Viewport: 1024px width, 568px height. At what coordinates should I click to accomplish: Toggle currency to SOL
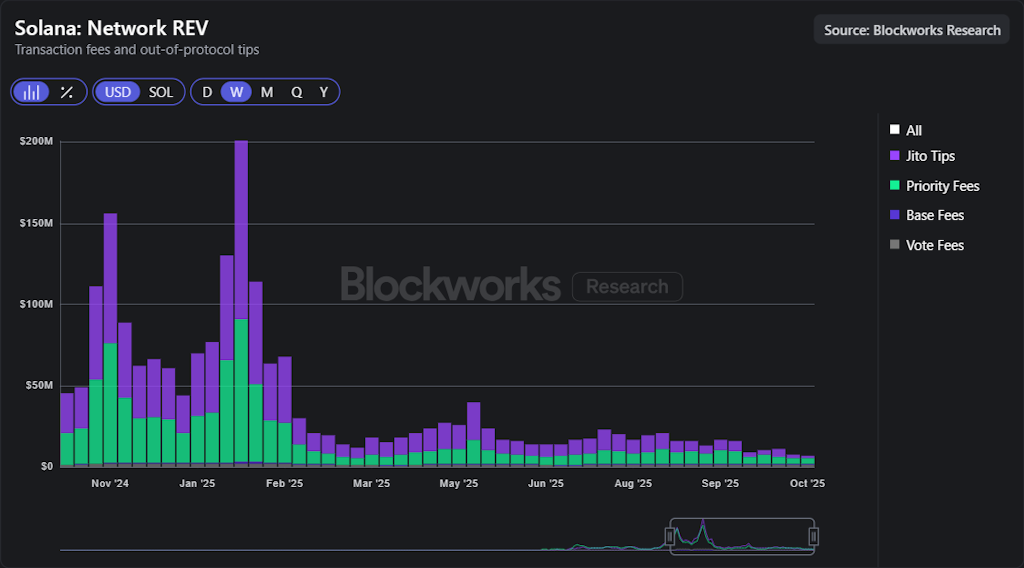(161, 92)
